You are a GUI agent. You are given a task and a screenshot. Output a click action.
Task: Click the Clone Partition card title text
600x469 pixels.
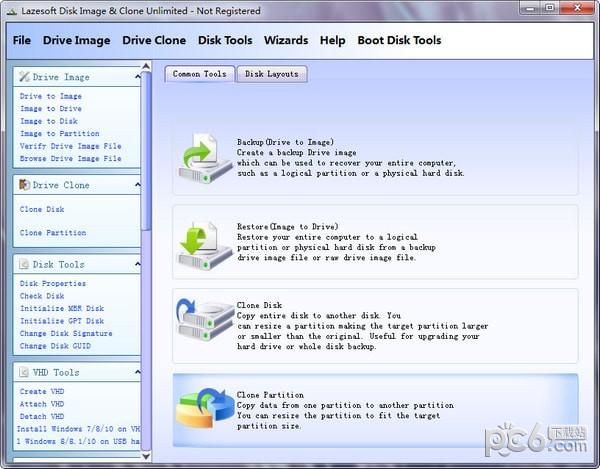[x=270, y=395]
